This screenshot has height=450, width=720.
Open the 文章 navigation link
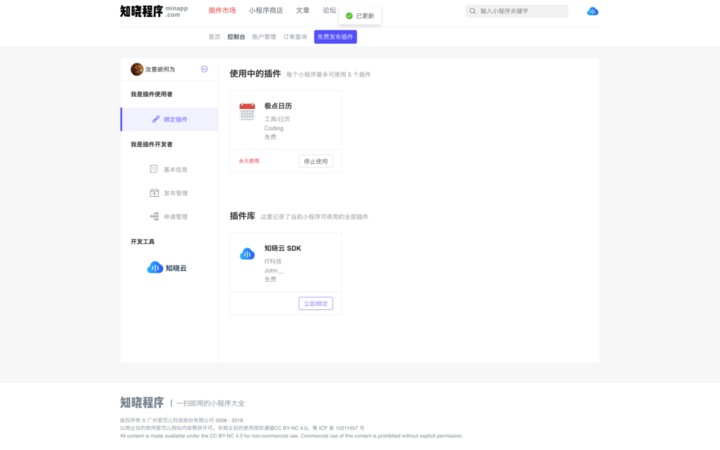pos(303,11)
